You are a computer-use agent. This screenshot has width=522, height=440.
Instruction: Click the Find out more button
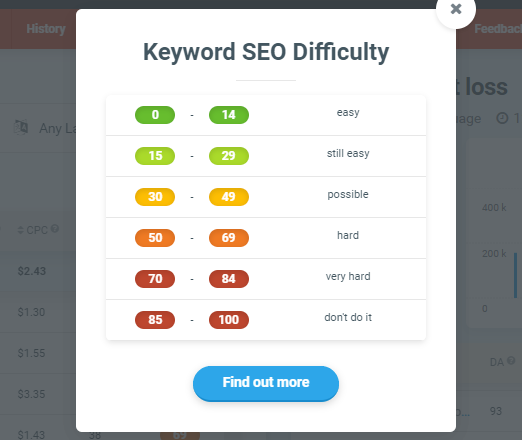click(266, 383)
